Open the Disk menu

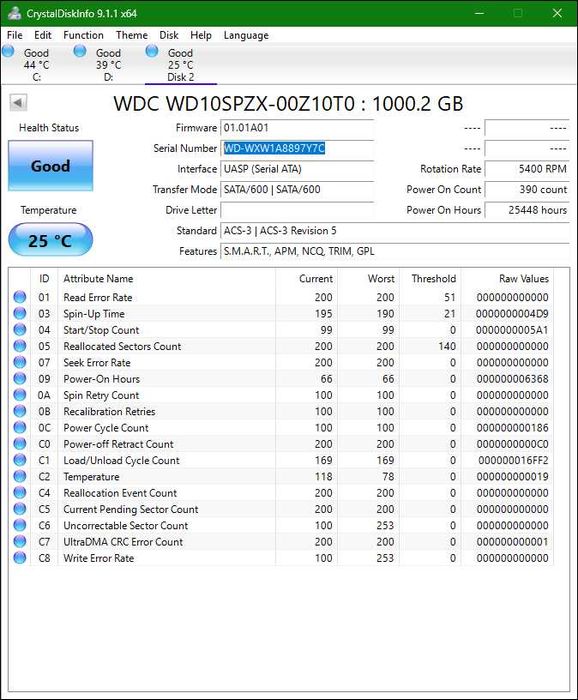(x=169, y=35)
